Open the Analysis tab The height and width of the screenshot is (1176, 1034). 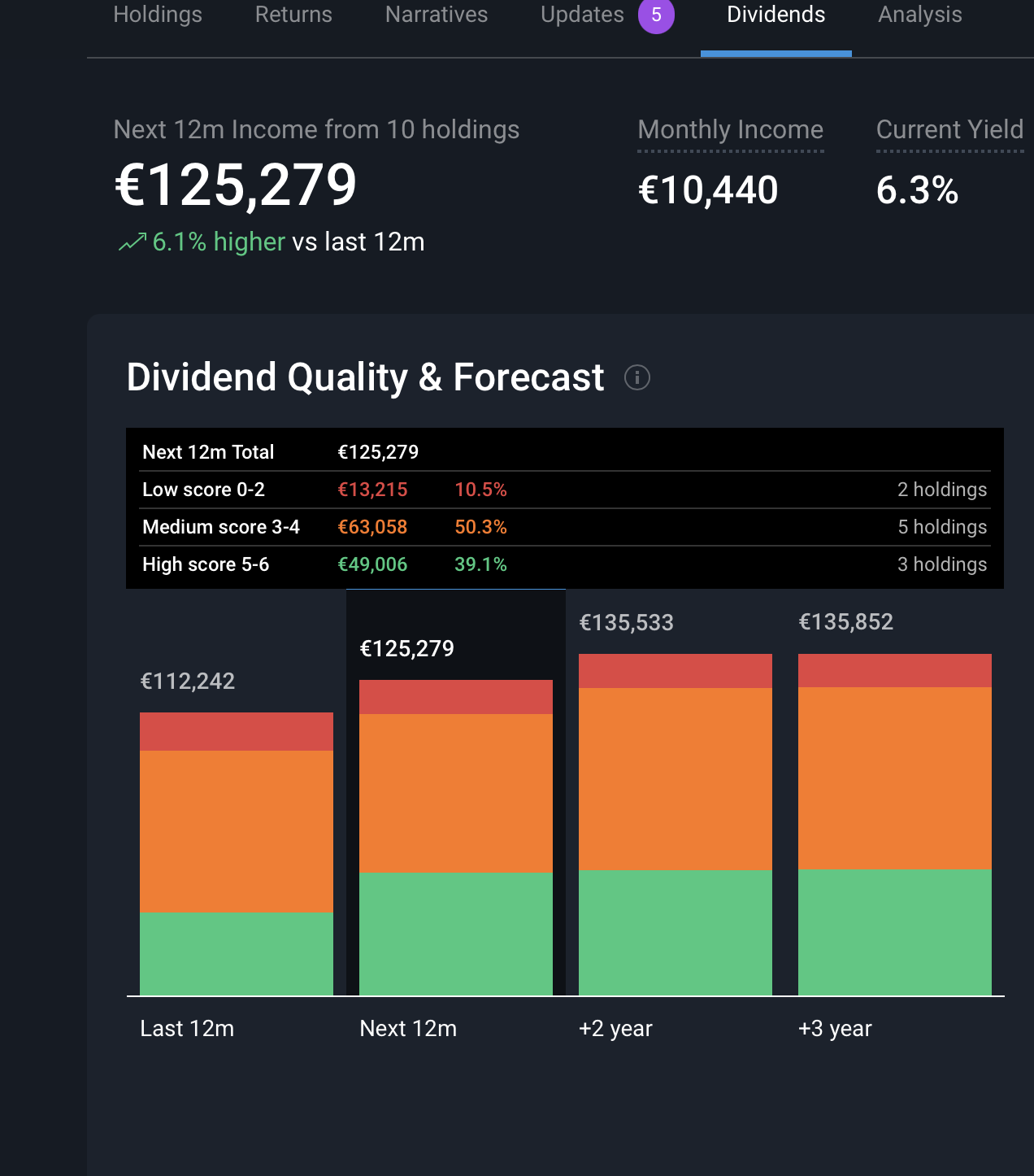pyautogui.click(x=919, y=15)
